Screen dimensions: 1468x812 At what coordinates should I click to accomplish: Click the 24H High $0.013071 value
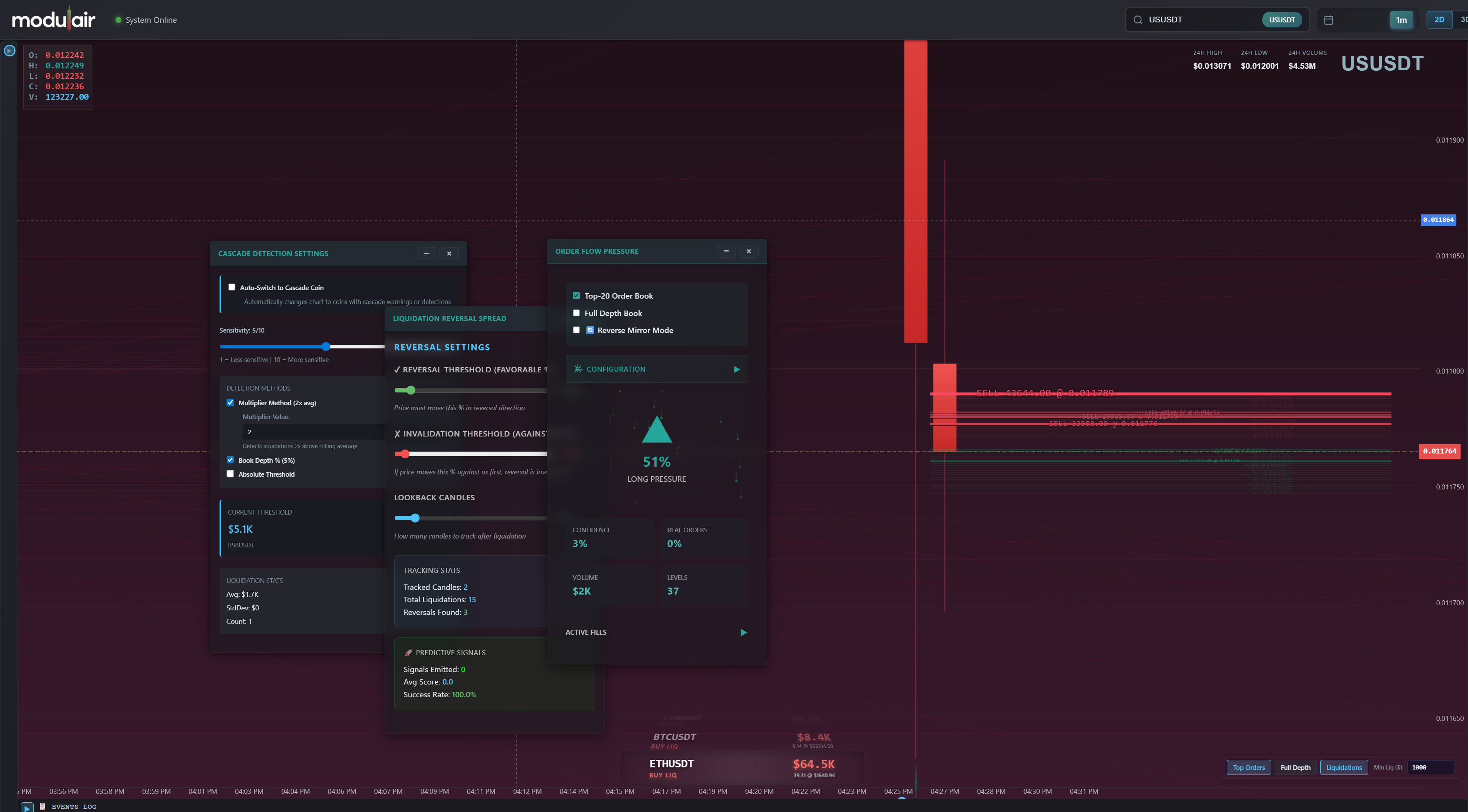[x=1212, y=66]
